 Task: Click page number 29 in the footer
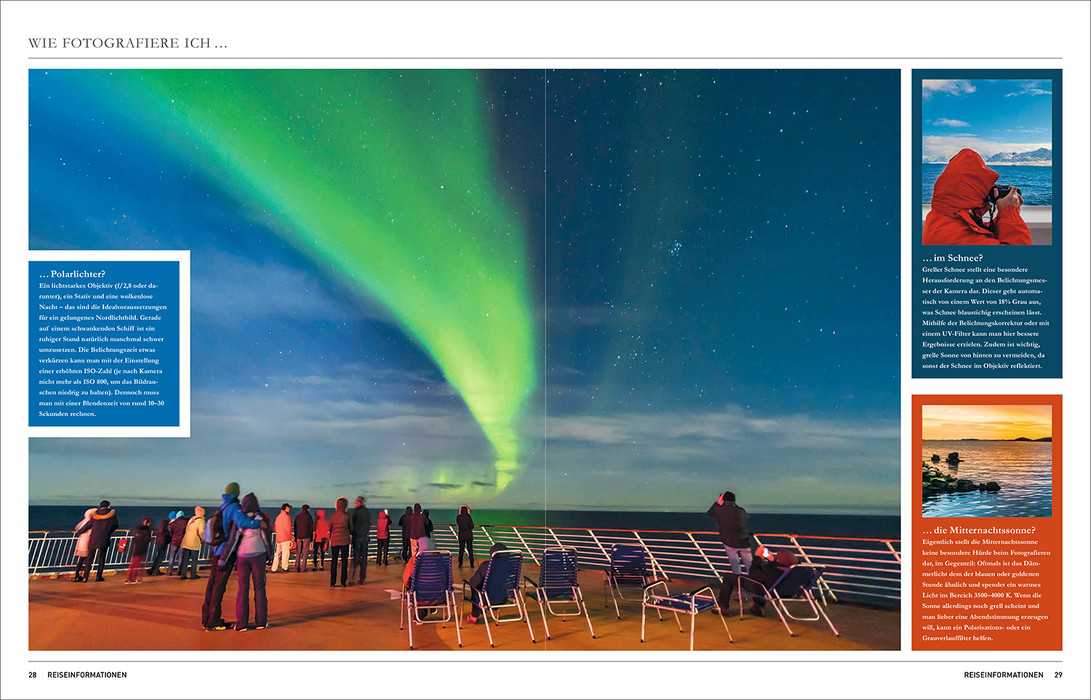(x=1057, y=675)
